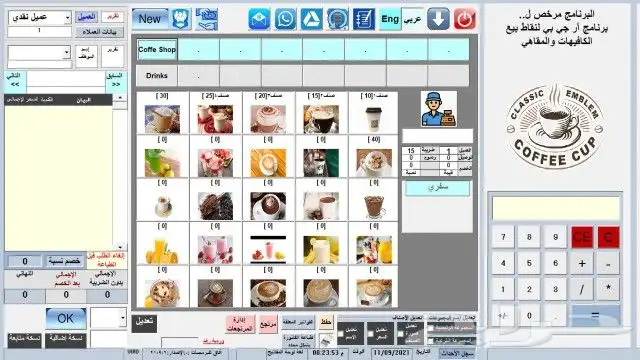Viewport: 640px width, 360px height.
Task: Open بيانات العملاء customer data
Action: [x=100, y=32]
